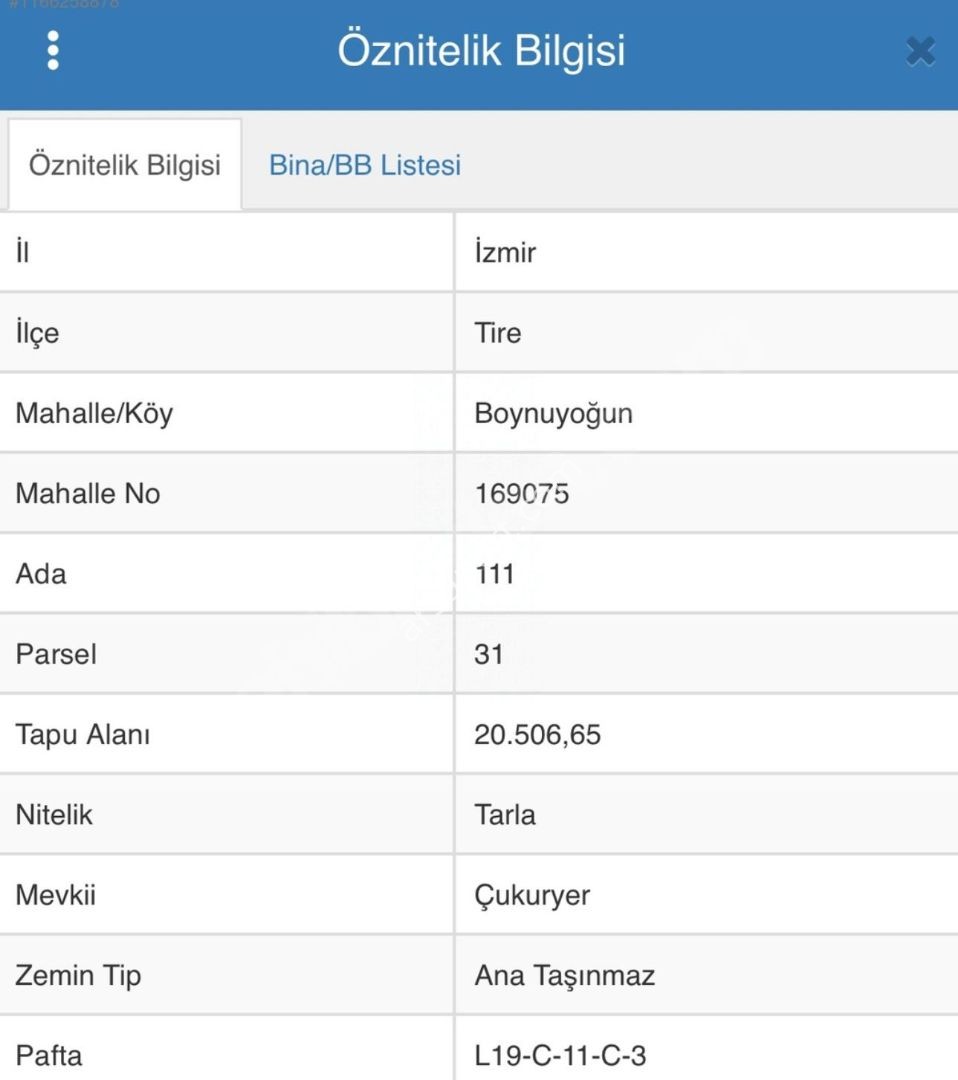Viewport: 958px width, 1080px height.
Task: Click the İlçe row label
Action: 37,333
